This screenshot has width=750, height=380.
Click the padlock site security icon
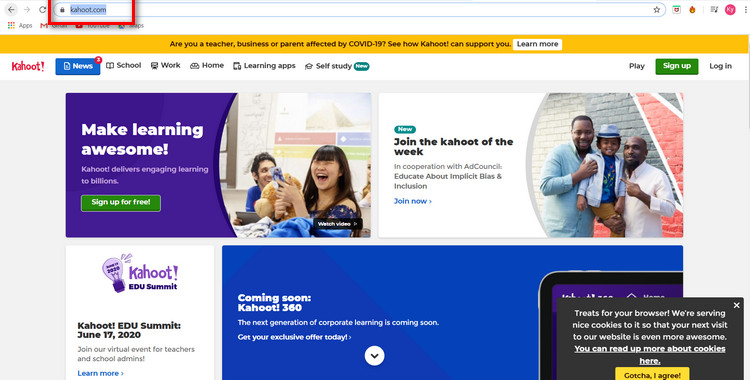click(x=62, y=10)
